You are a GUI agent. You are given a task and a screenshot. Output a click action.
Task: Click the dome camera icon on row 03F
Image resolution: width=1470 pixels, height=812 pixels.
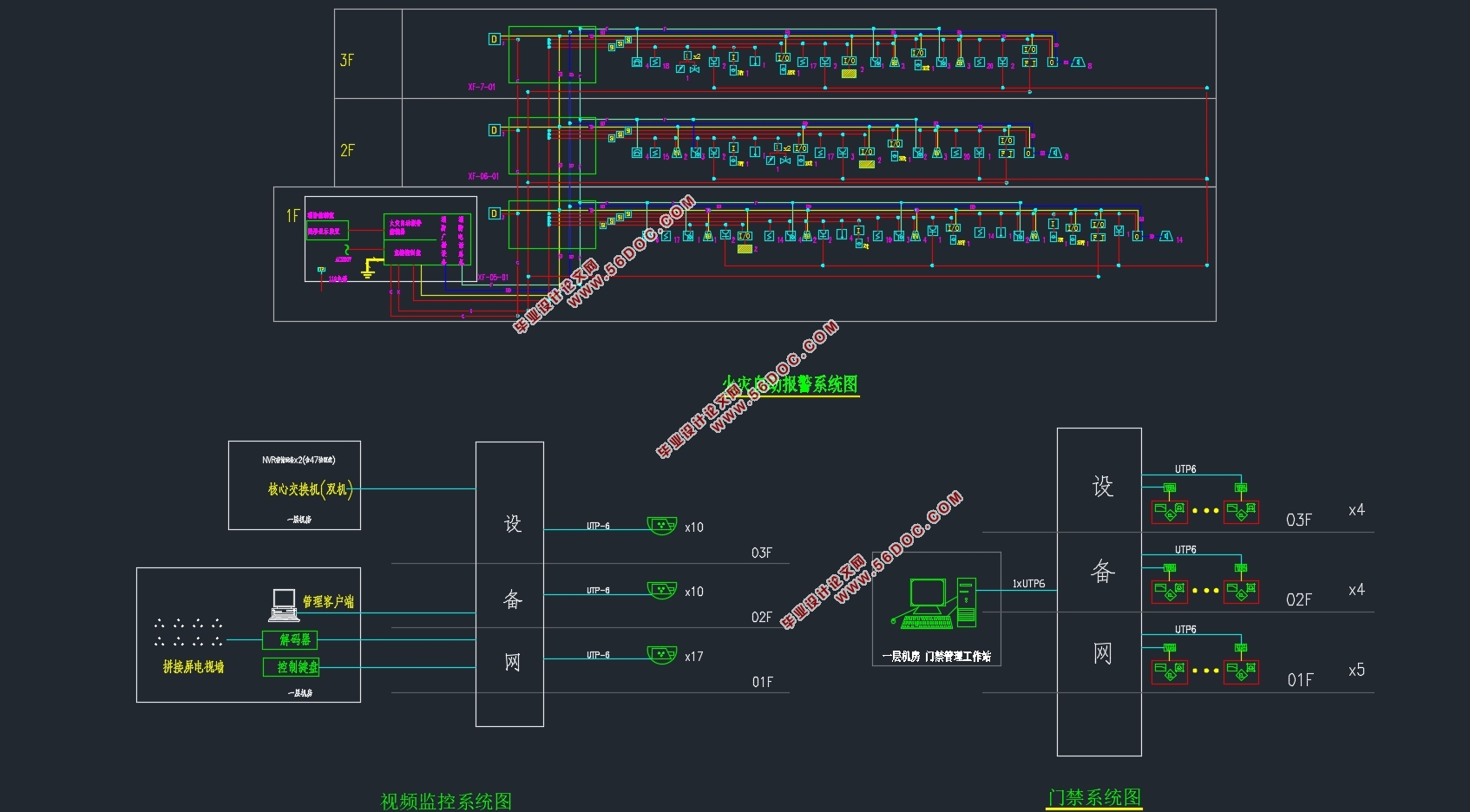click(662, 525)
